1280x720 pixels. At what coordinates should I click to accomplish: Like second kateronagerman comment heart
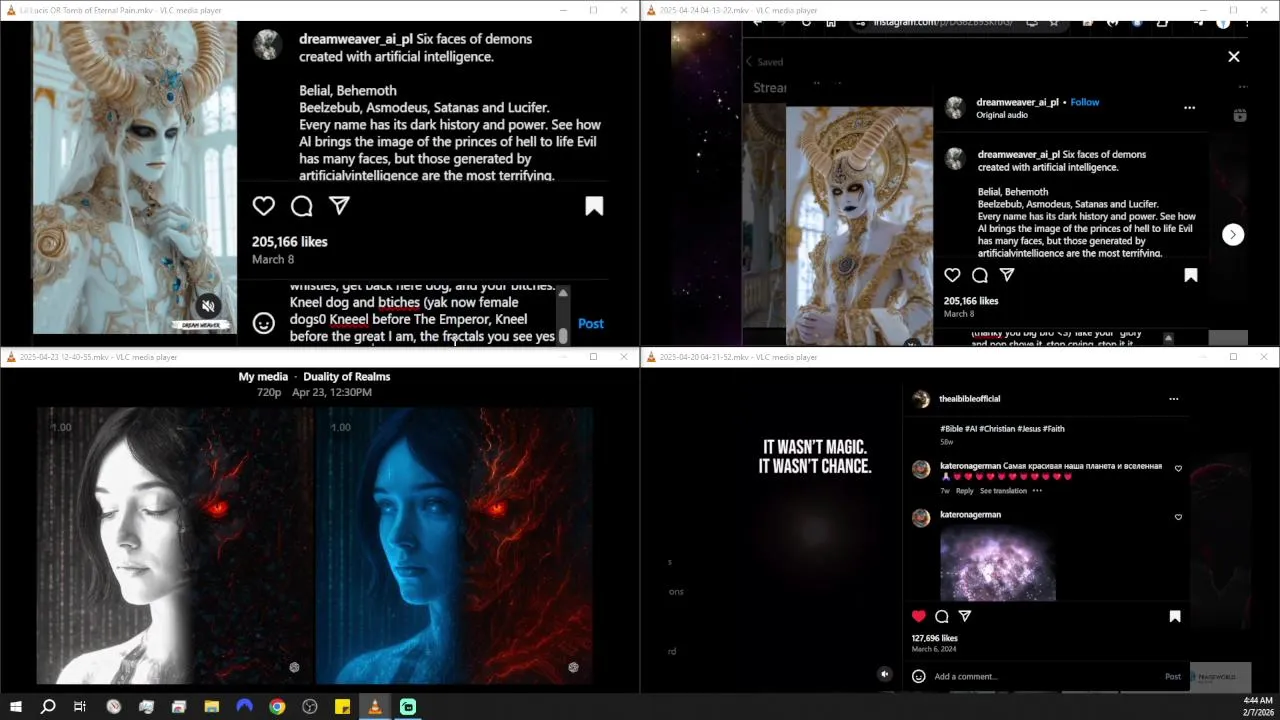tap(1178, 517)
